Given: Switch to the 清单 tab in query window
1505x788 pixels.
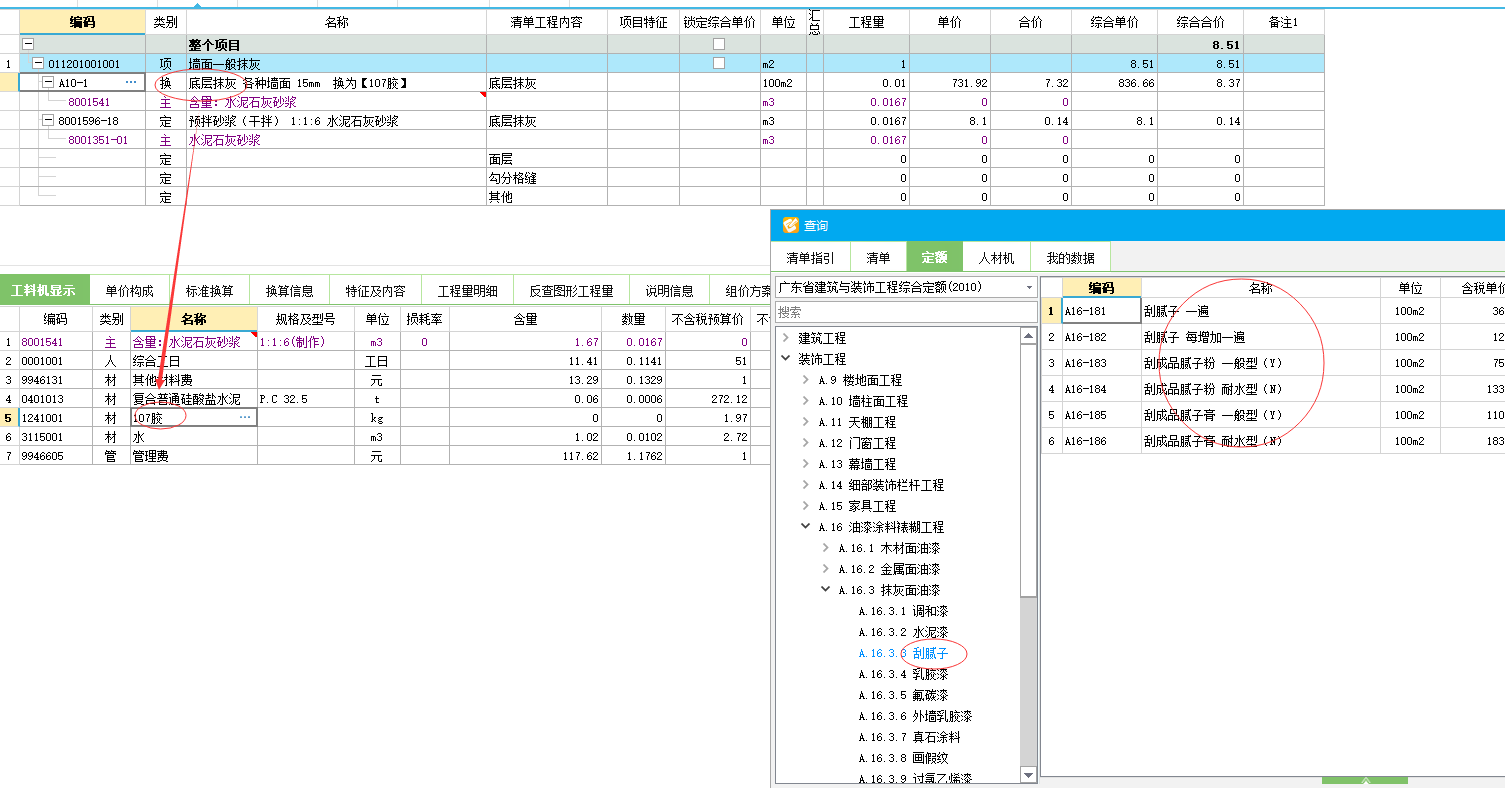Looking at the screenshot, I should pyautogui.click(x=878, y=258).
